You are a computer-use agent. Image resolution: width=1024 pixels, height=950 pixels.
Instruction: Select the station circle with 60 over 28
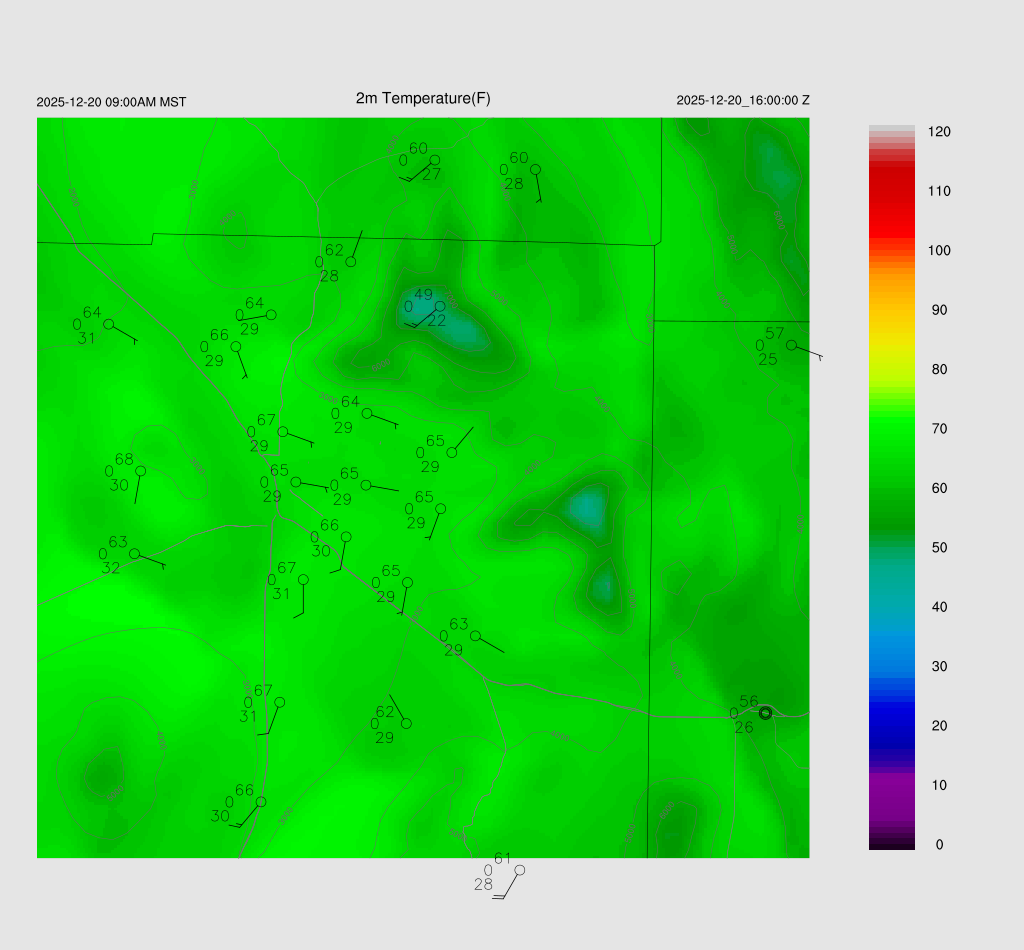pos(535,169)
